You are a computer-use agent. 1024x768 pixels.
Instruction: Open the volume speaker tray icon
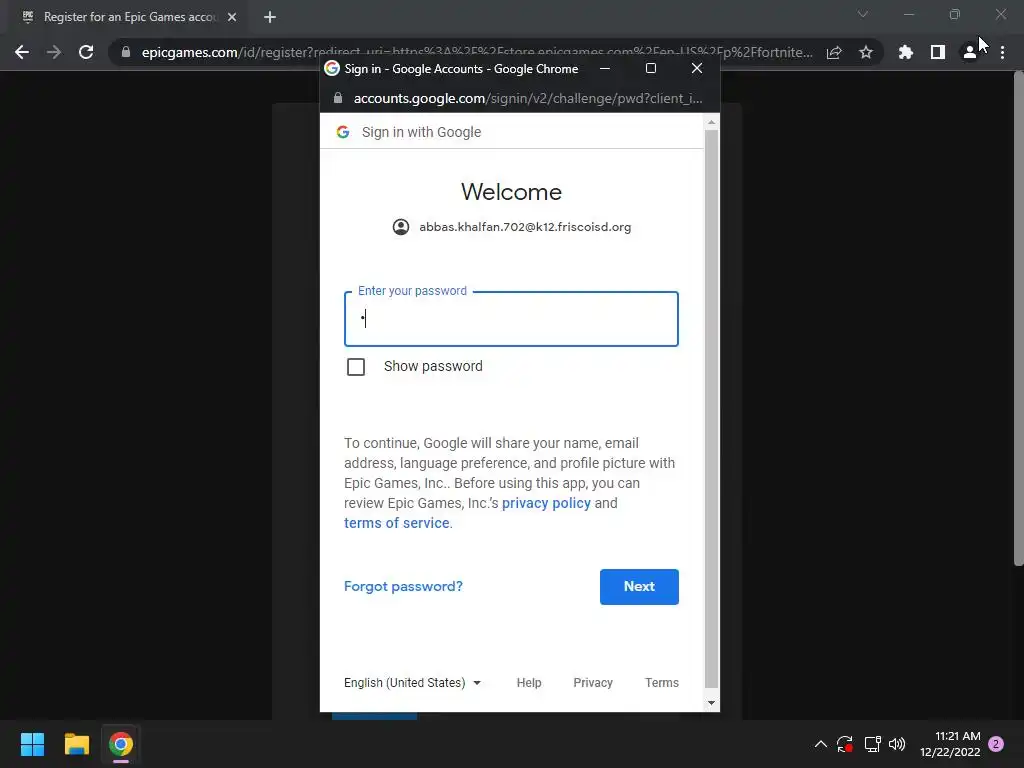tap(897, 744)
